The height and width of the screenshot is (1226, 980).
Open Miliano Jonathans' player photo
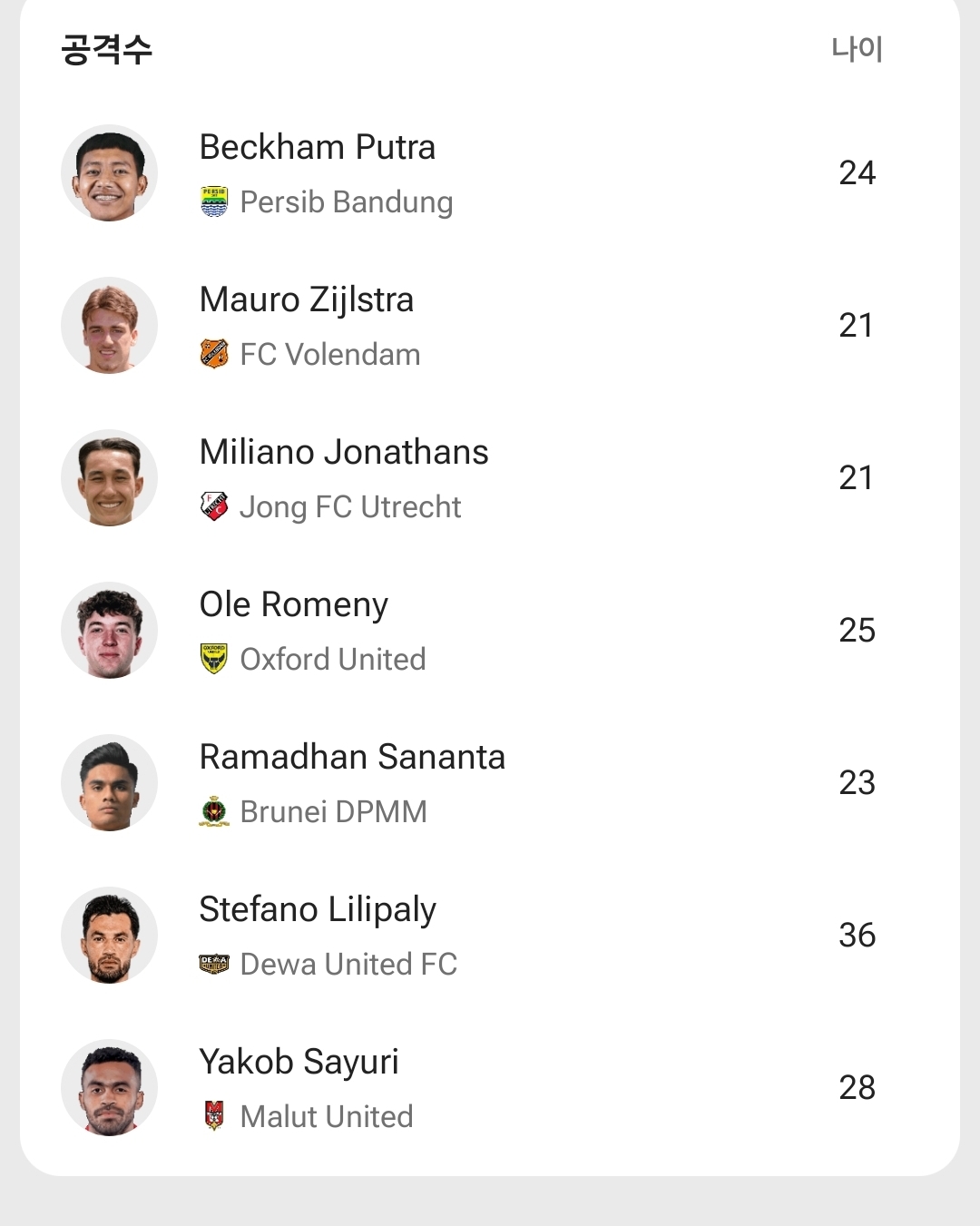click(x=109, y=478)
